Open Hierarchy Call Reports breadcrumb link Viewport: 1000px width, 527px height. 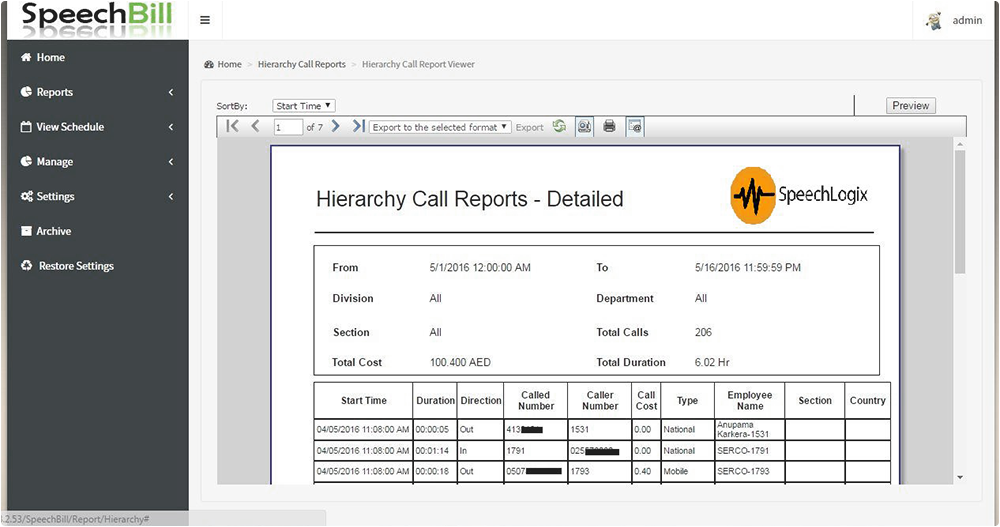coord(301,64)
